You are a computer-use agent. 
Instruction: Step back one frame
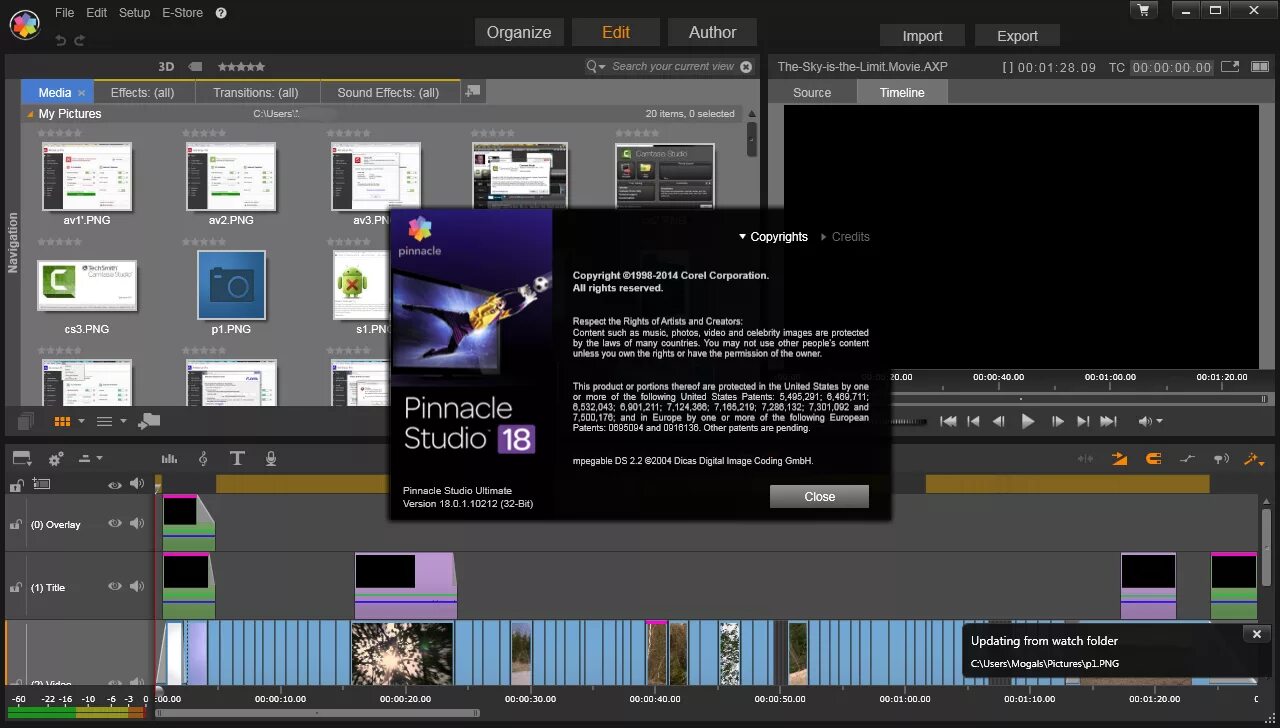998,422
